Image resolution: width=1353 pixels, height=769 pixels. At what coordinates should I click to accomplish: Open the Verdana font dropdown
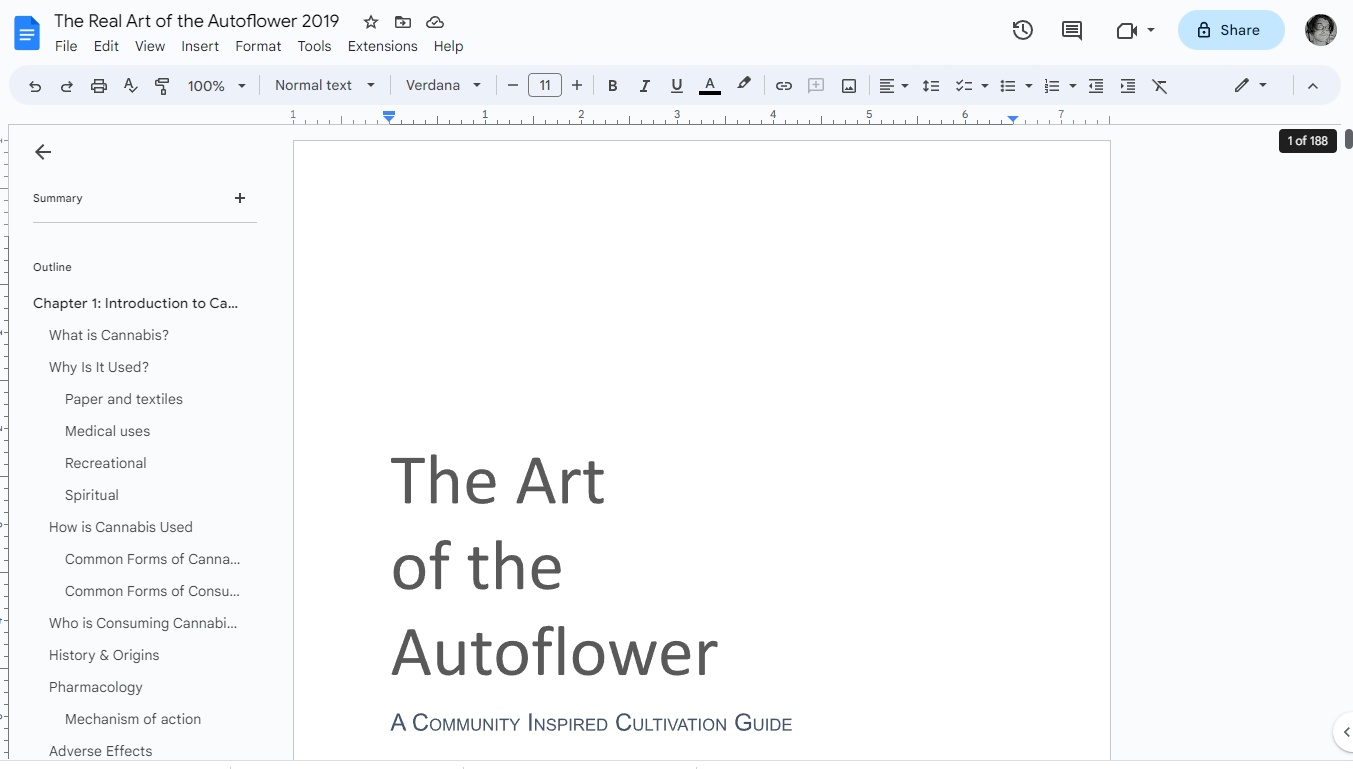point(443,86)
